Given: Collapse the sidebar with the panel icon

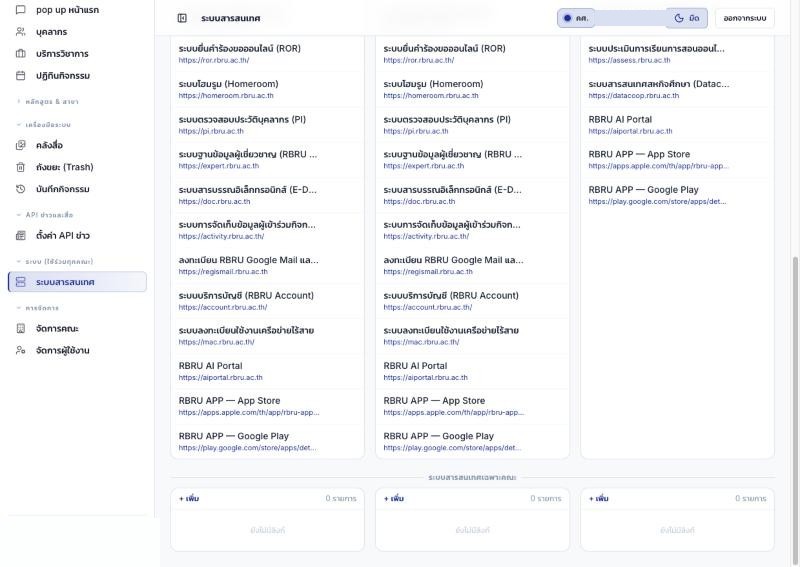Looking at the screenshot, I should click(x=182, y=18).
